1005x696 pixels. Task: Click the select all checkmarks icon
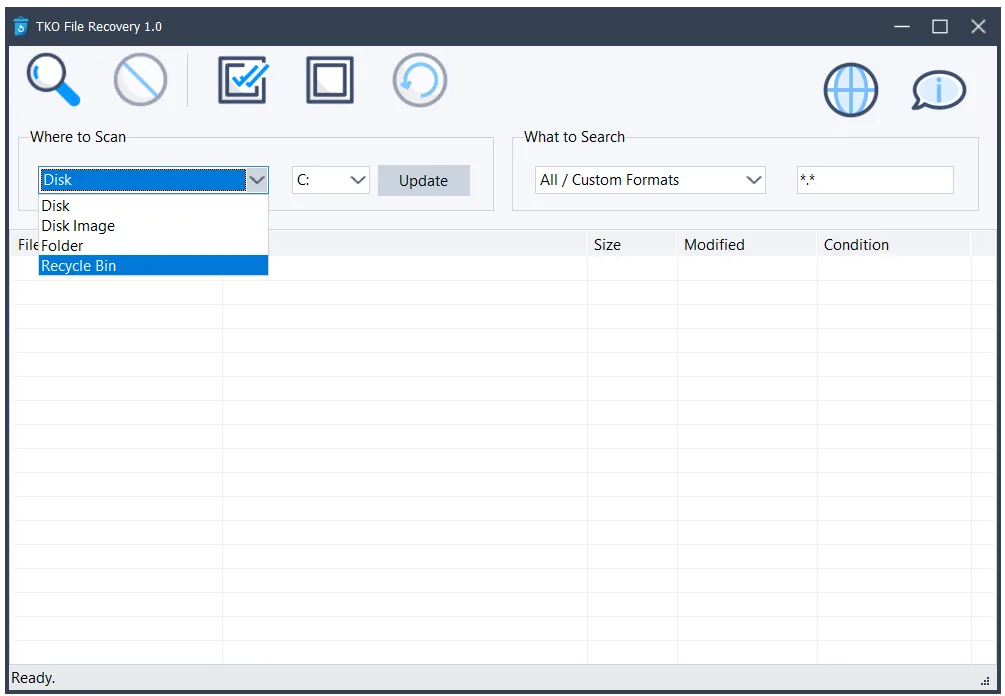click(x=243, y=80)
